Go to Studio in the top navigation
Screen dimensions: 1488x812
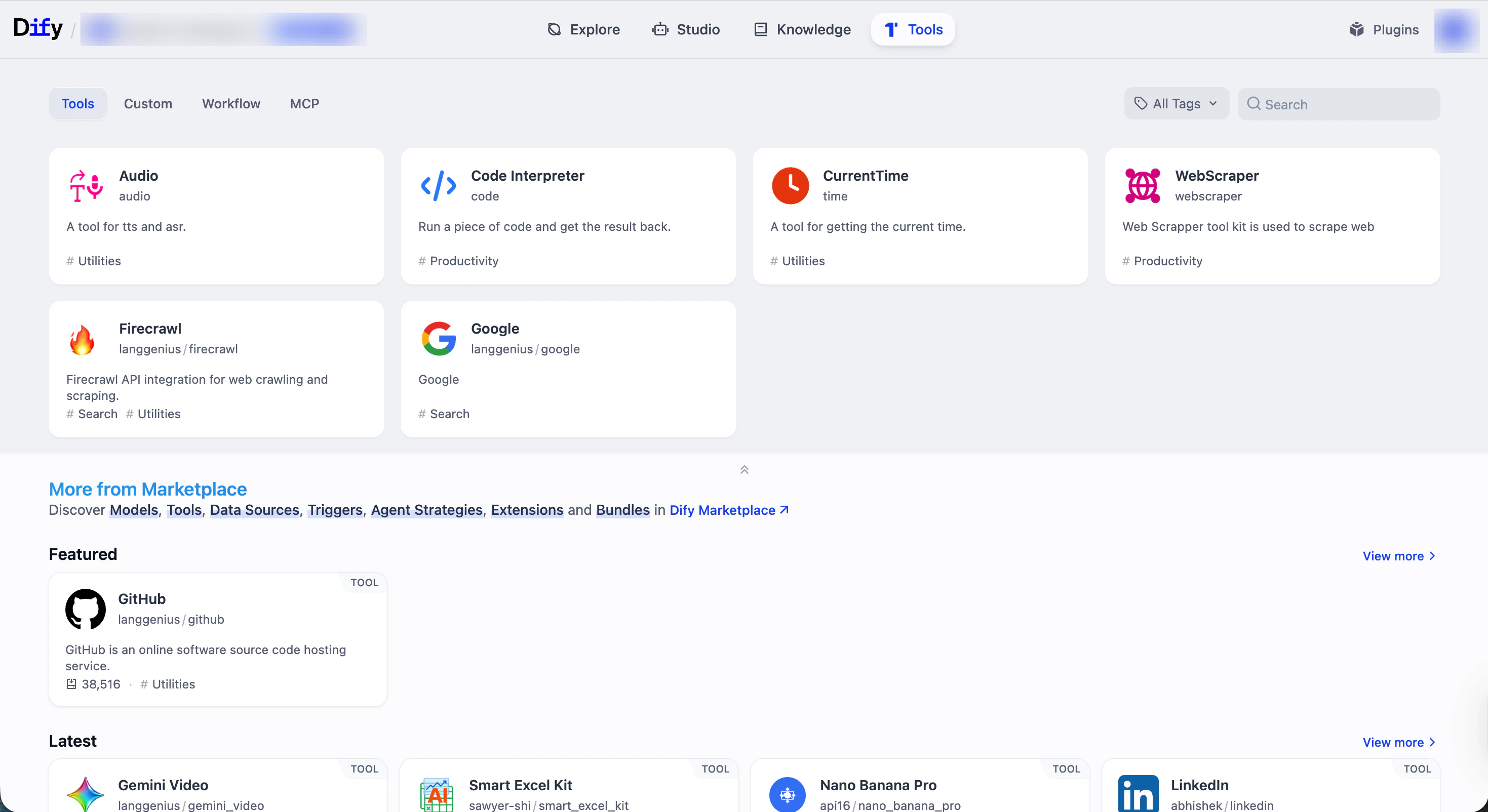coord(686,29)
